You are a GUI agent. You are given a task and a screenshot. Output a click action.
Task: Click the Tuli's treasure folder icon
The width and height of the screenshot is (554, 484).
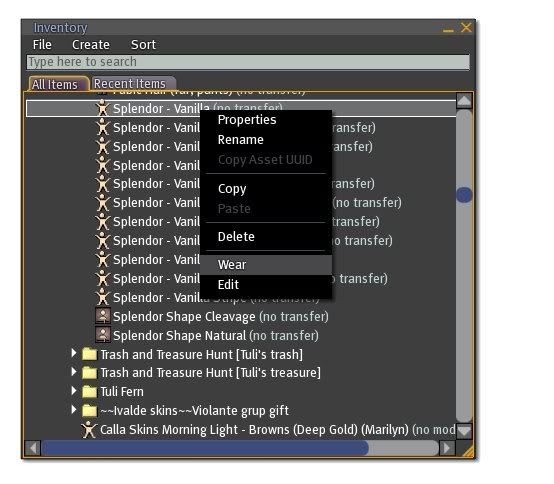(x=89, y=373)
